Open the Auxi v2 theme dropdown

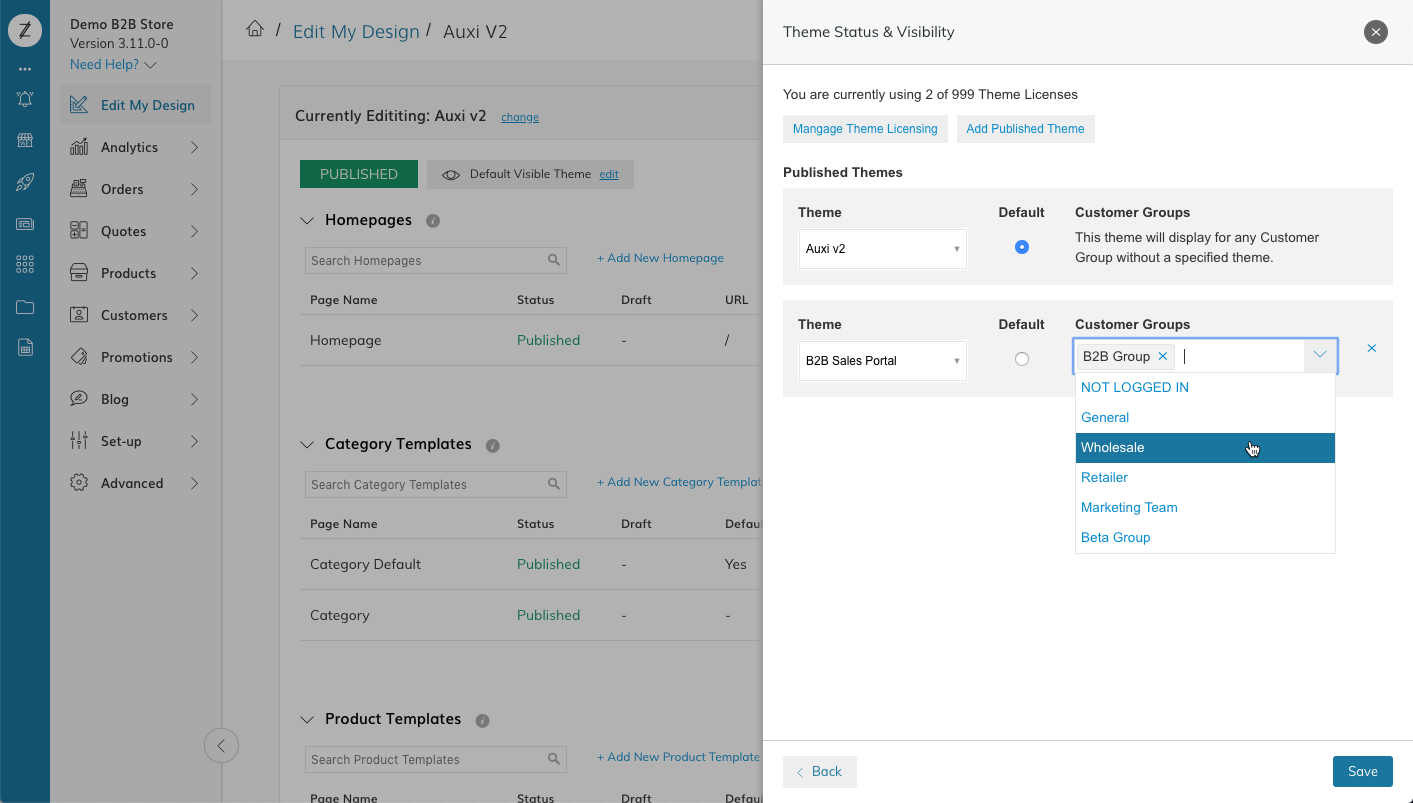(x=883, y=249)
